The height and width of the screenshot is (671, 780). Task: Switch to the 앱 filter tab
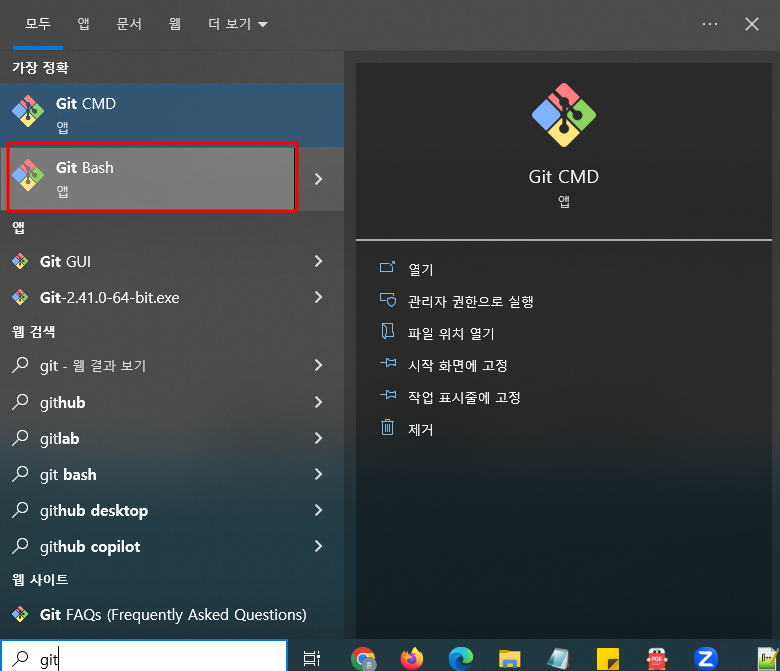pyautogui.click(x=83, y=24)
